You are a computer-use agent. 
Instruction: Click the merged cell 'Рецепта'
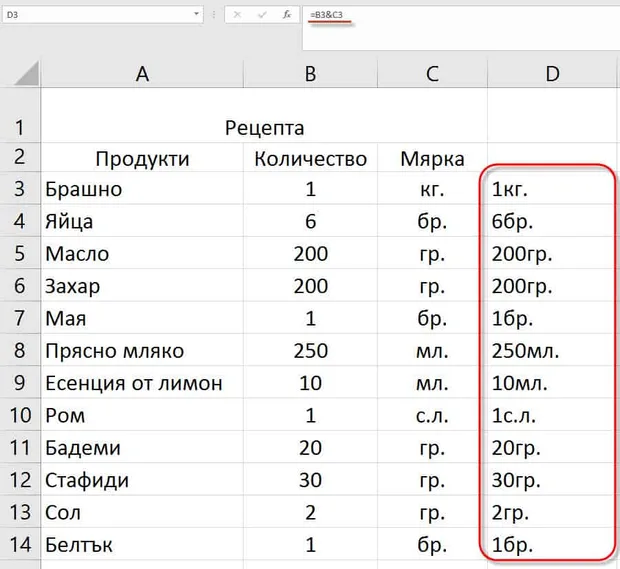264,115
